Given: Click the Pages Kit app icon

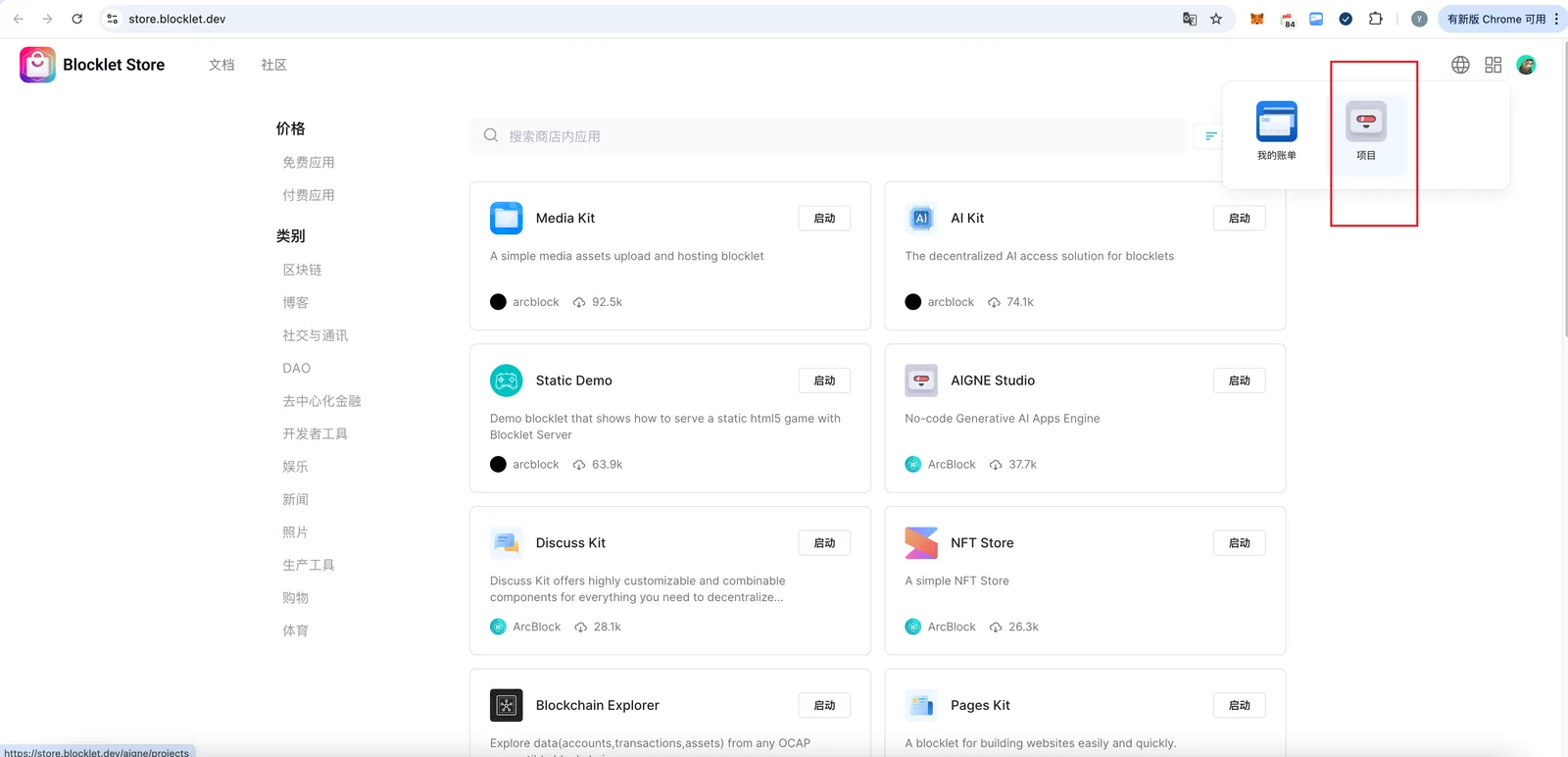Looking at the screenshot, I should pos(921,705).
